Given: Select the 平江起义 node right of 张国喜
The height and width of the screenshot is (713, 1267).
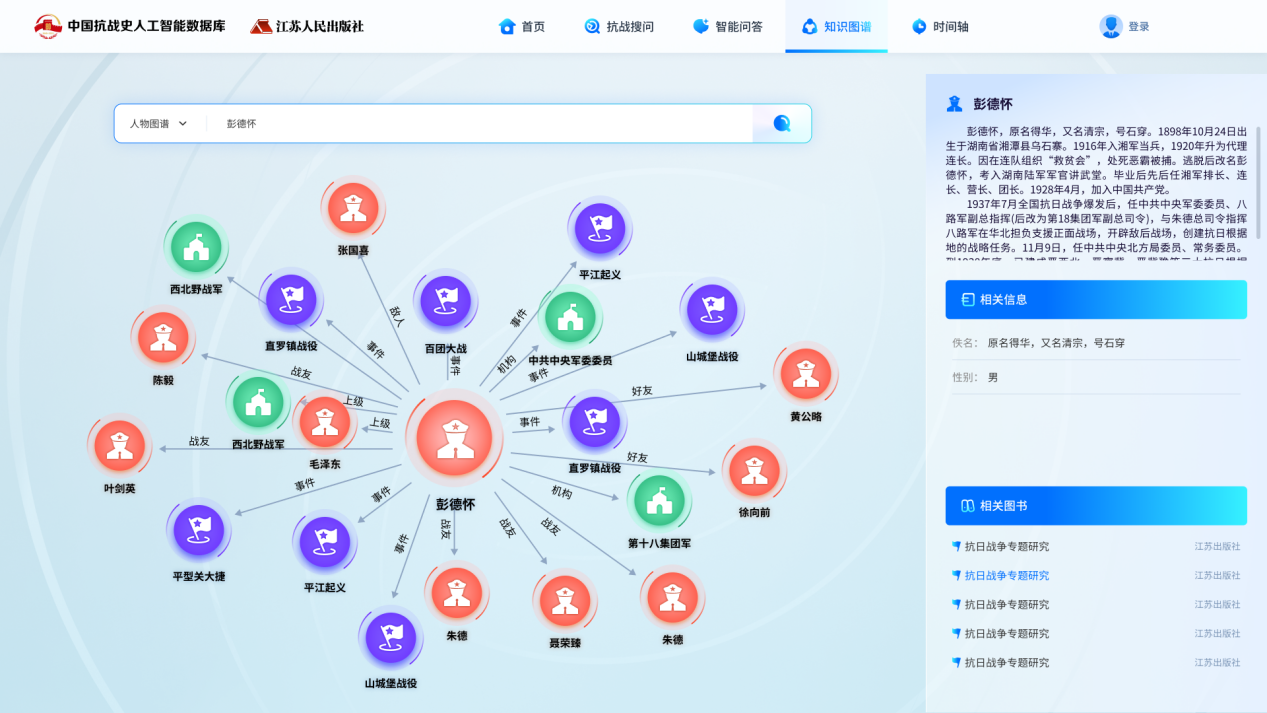Looking at the screenshot, I should [600, 230].
